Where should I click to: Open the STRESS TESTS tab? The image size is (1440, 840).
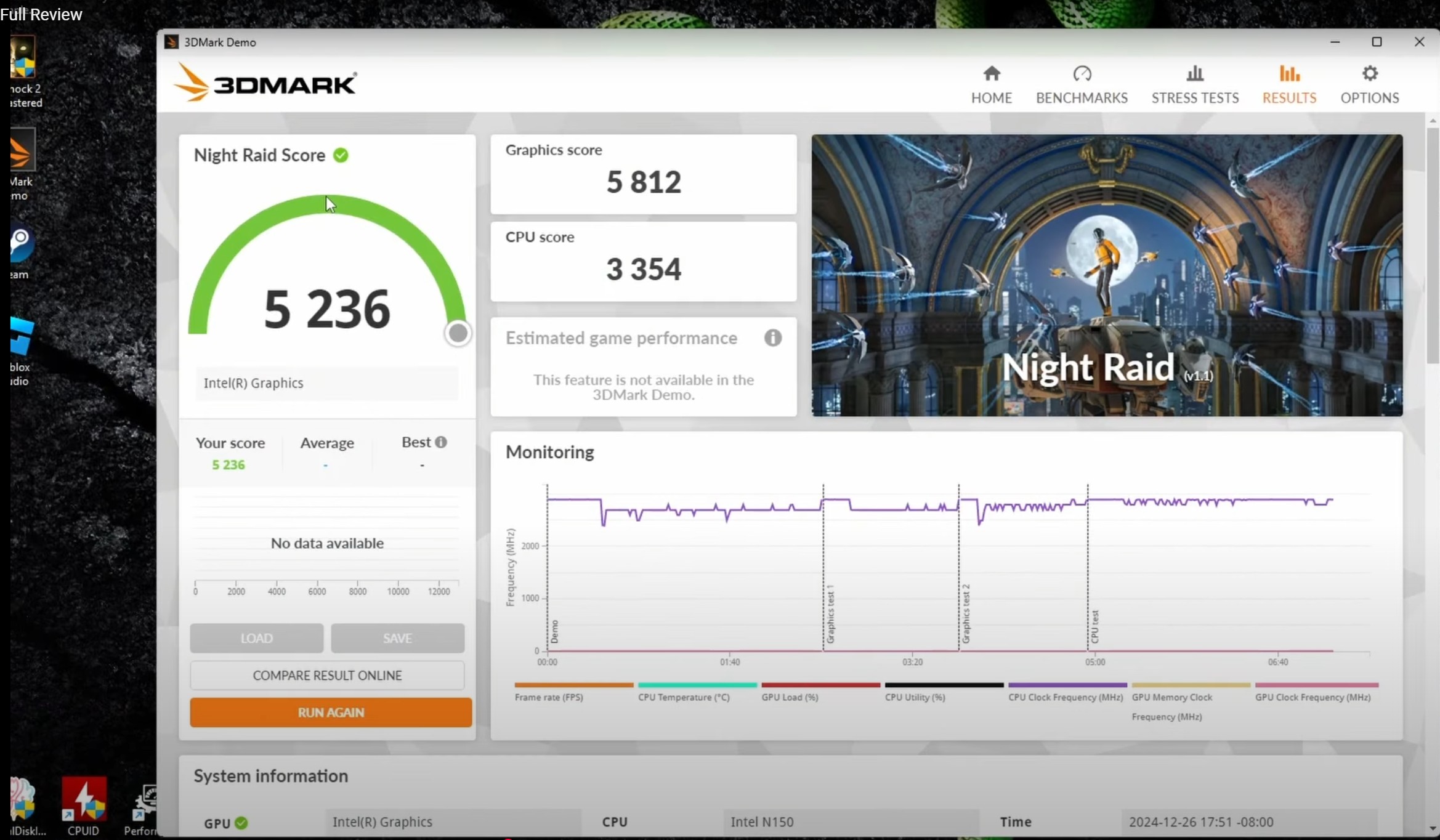(x=1195, y=84)
